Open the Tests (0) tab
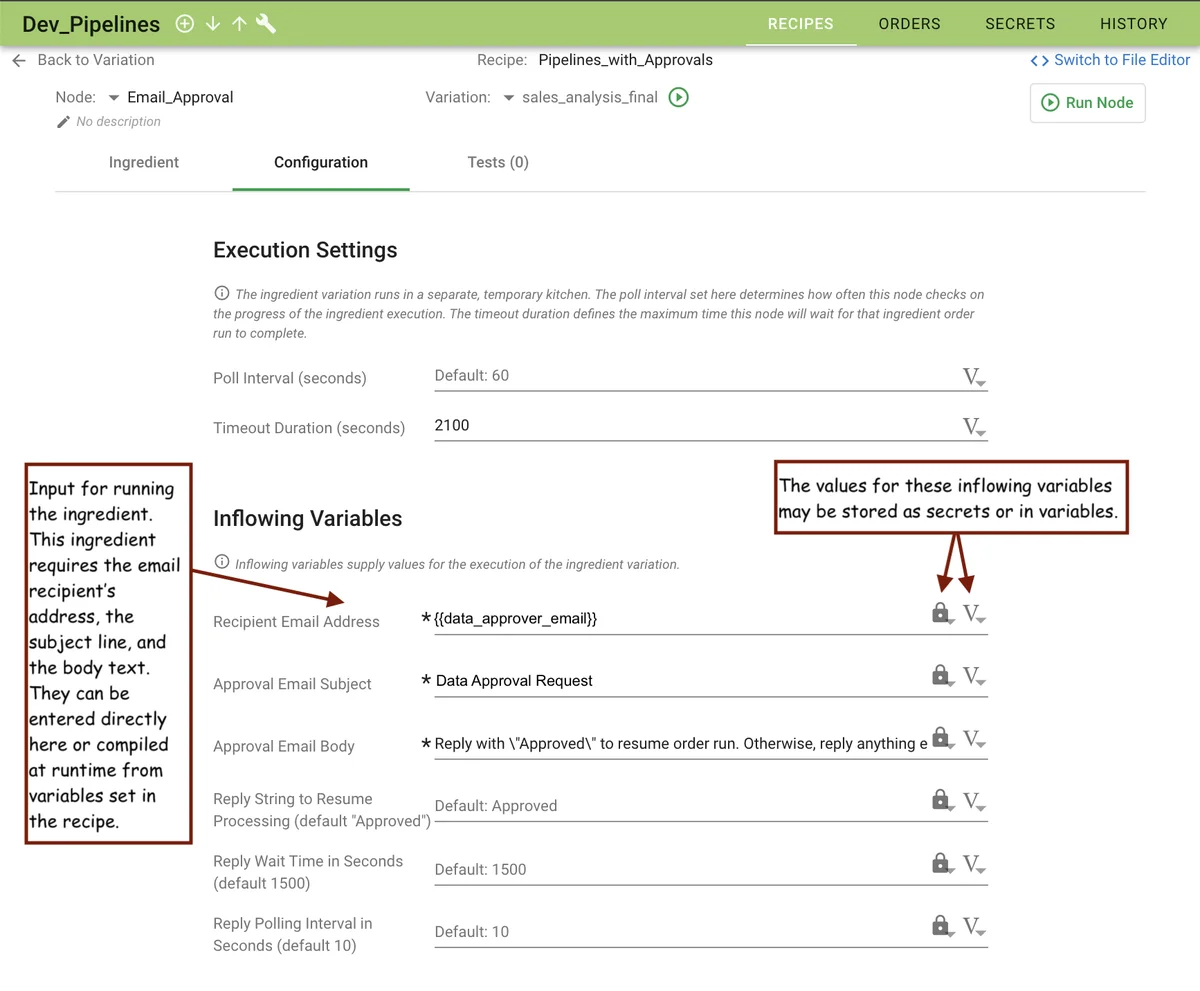 (498, 162)
